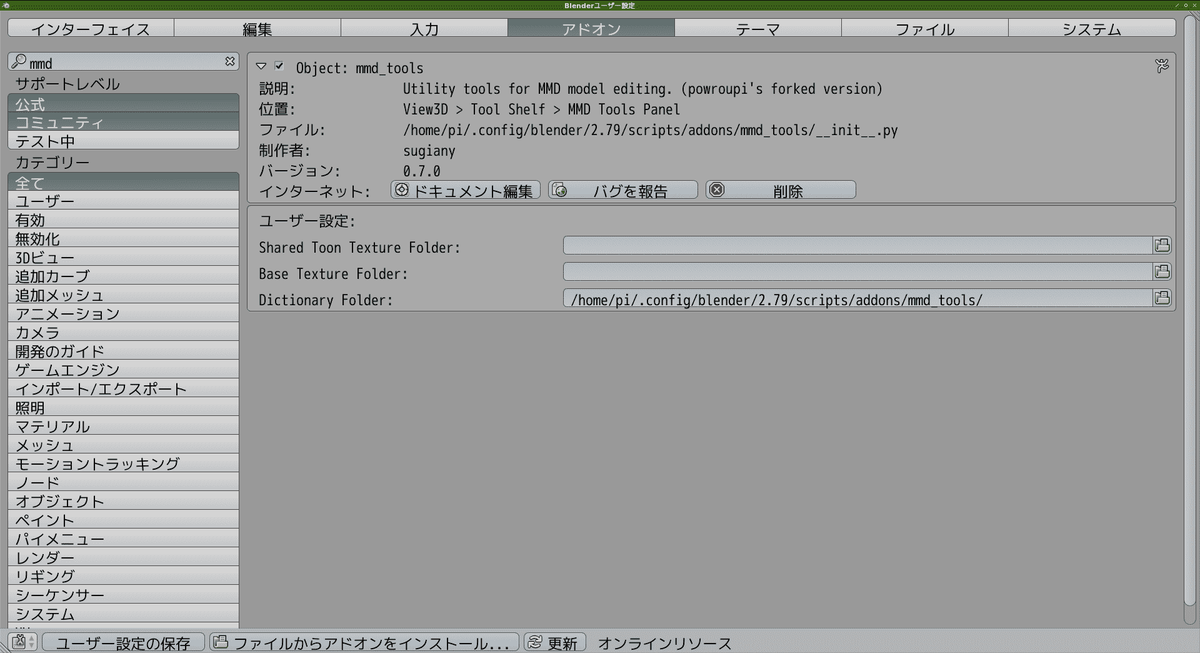Screen dimensions: 1200x653
Task: Focus the addon search field
Action: pyautogui.click(x=123, y=62)
